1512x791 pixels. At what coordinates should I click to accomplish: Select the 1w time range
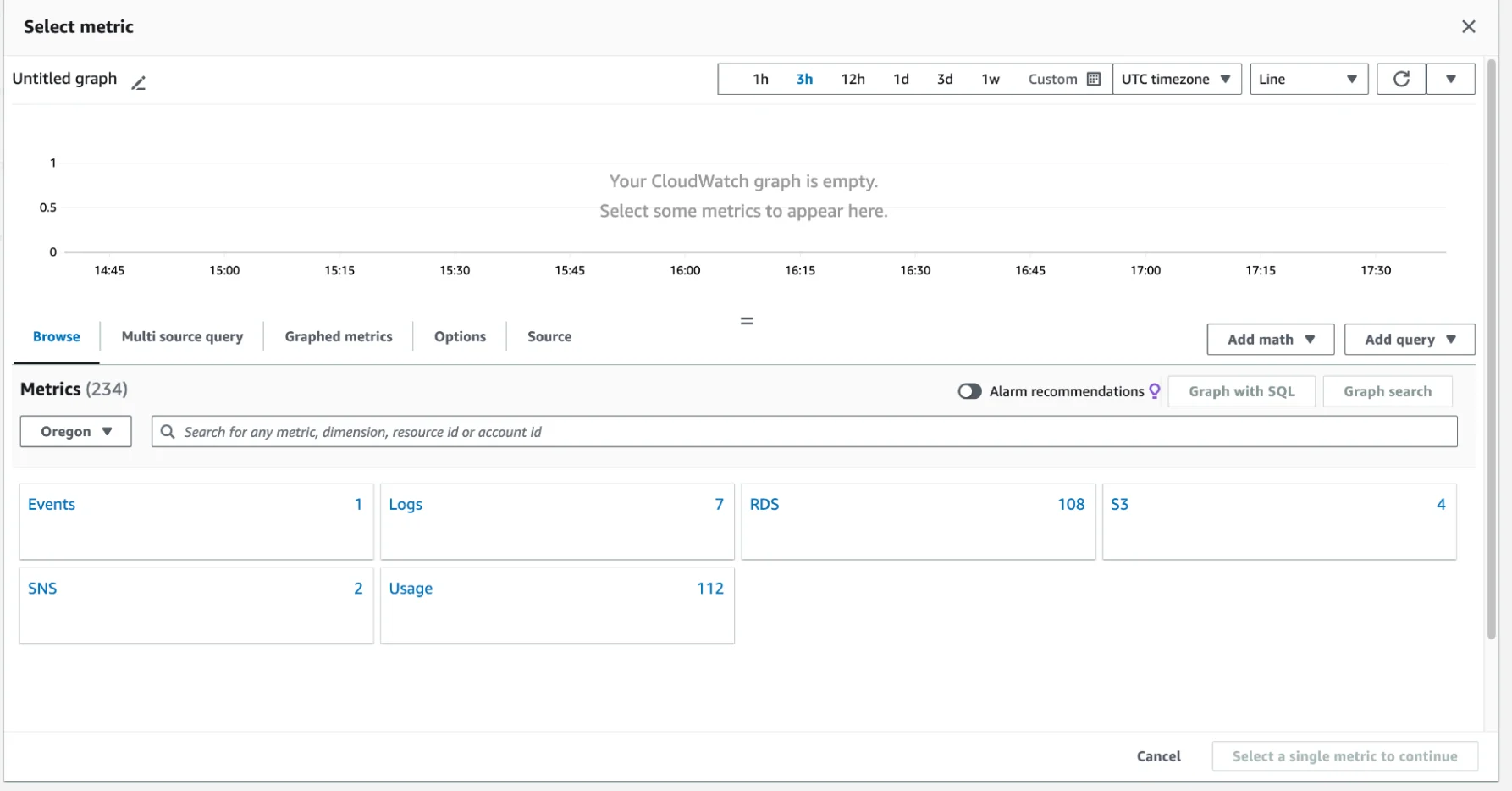click(991, 79)
